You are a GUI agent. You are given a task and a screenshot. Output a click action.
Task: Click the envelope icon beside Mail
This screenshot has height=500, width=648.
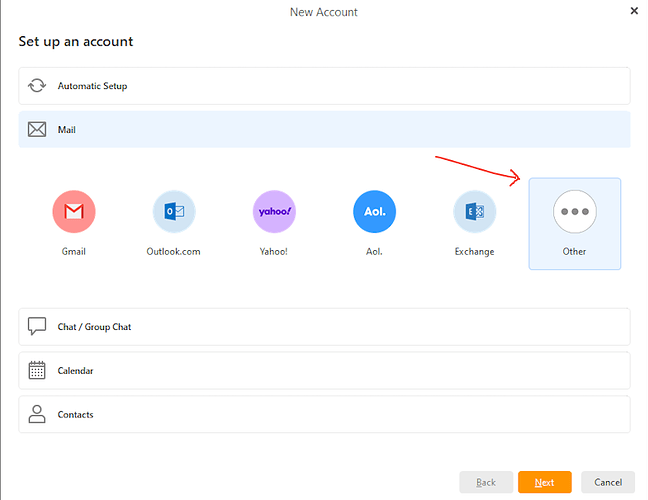coord(37,130)
